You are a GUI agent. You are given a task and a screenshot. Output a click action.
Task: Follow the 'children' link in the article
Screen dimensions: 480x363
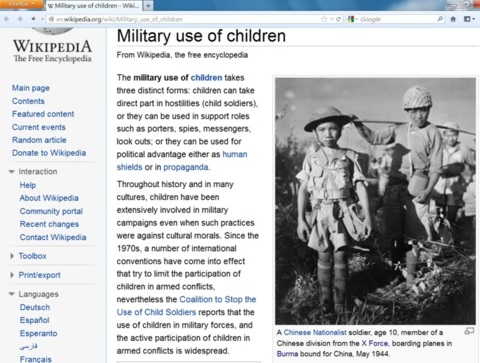(x=206, y=78)
